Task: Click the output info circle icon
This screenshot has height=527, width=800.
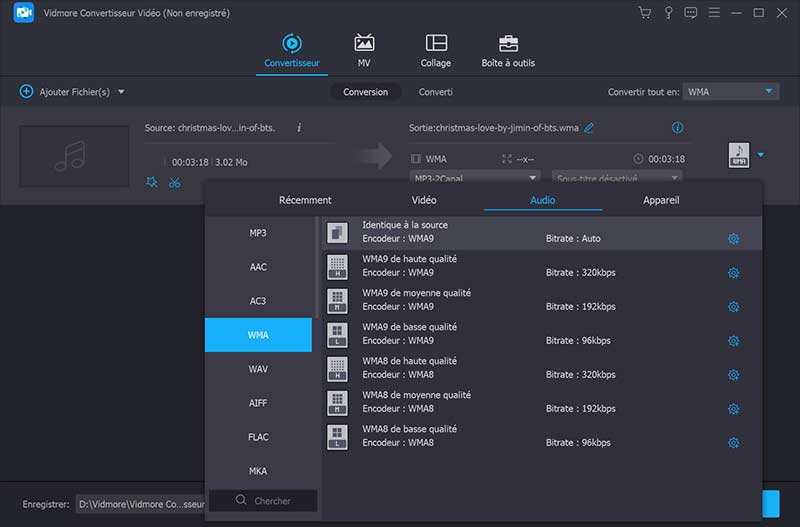Action: point(677,128)
